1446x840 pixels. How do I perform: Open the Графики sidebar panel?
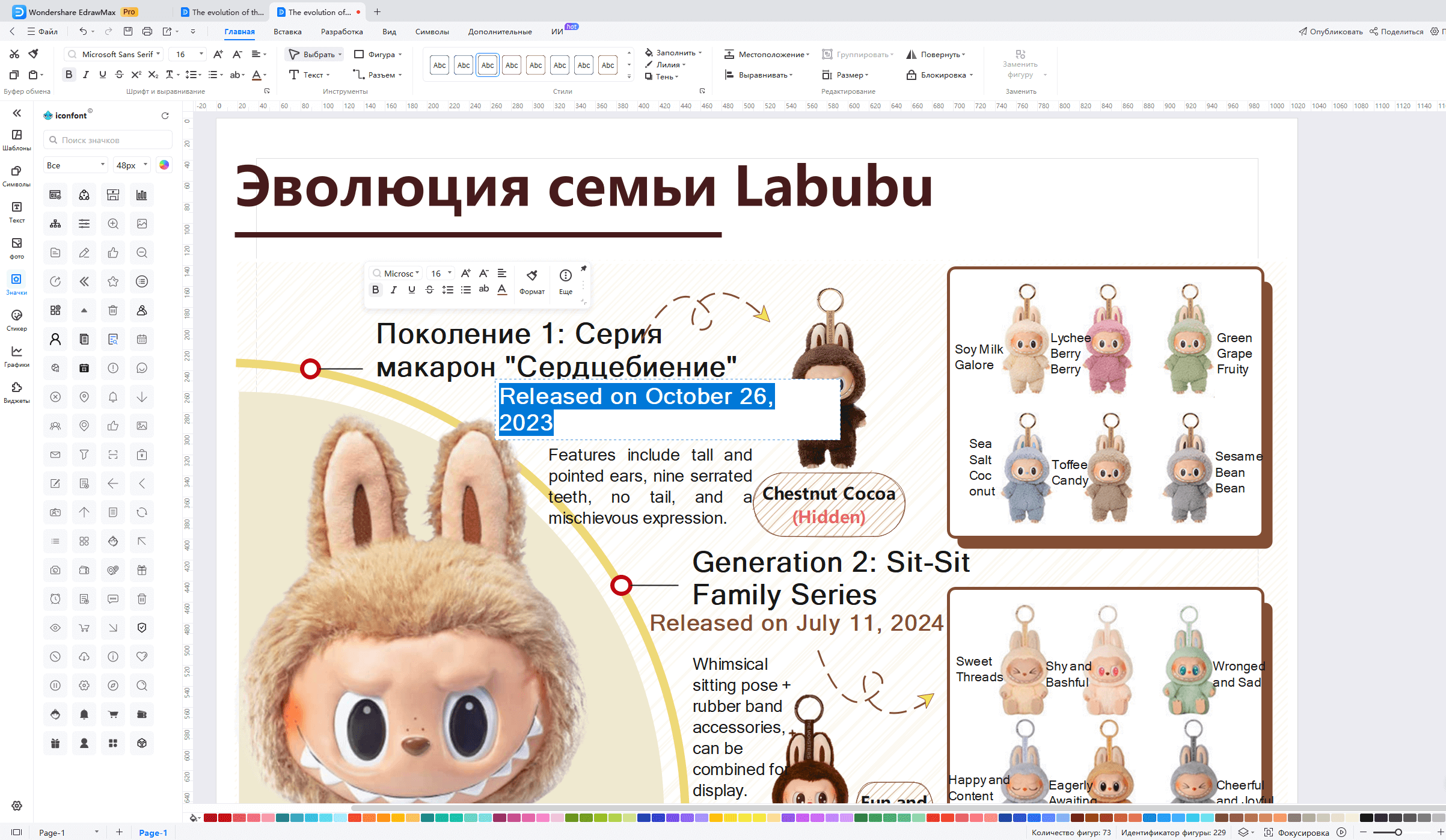[17, 357]
